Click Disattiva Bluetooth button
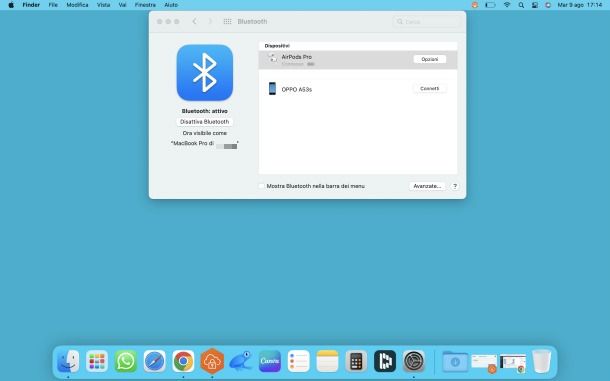The height and width of the screenshot is (381, 610). (205, 122)
